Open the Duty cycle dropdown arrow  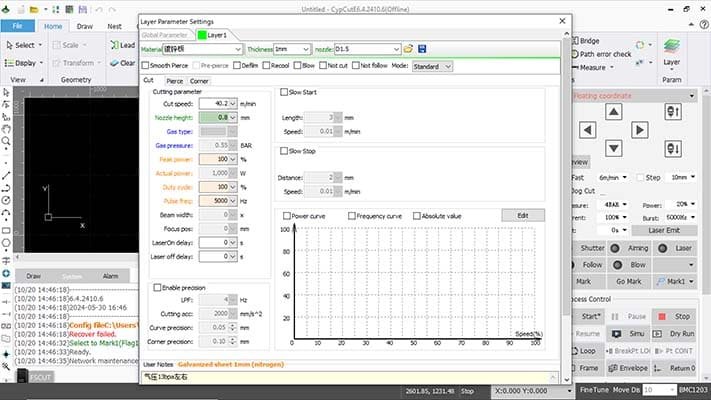(233, 187)
